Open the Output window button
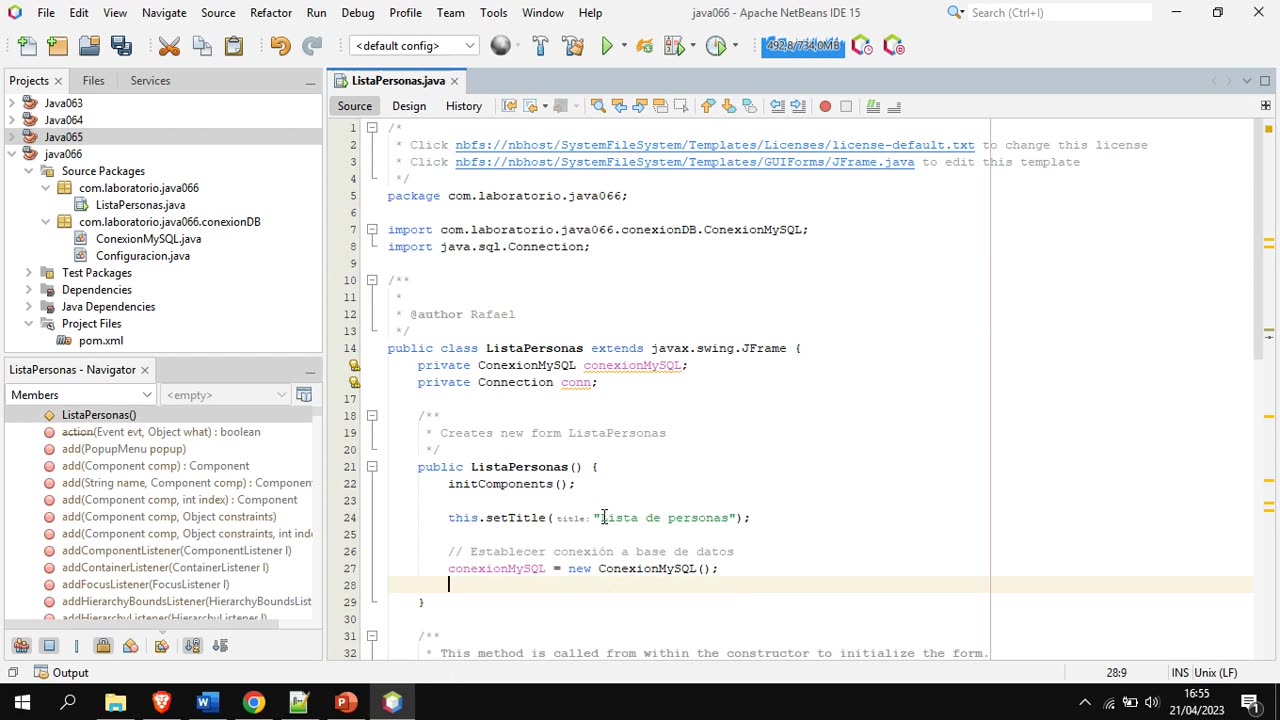1280x720 pixels. (x=61, y=673)
